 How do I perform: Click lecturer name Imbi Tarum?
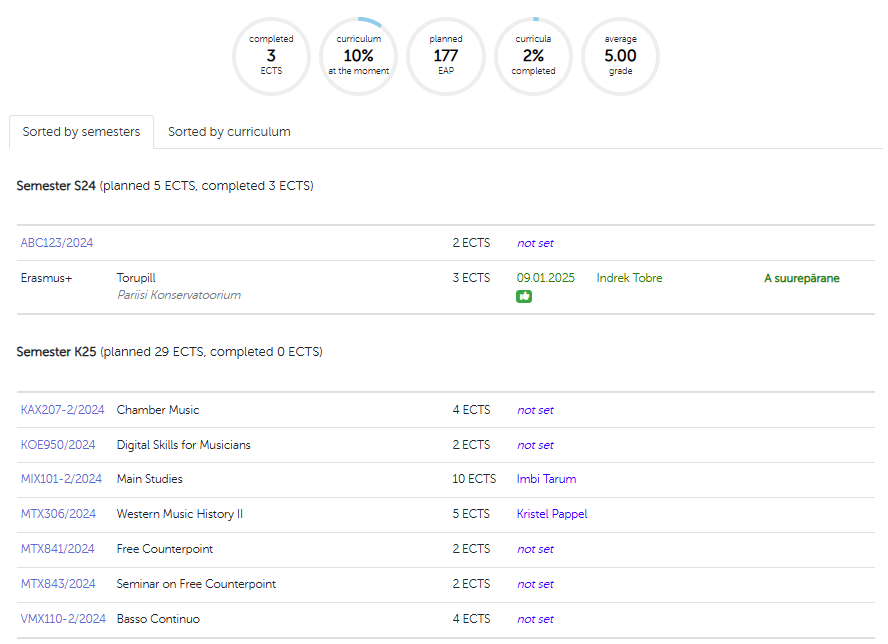click(546, 479)
